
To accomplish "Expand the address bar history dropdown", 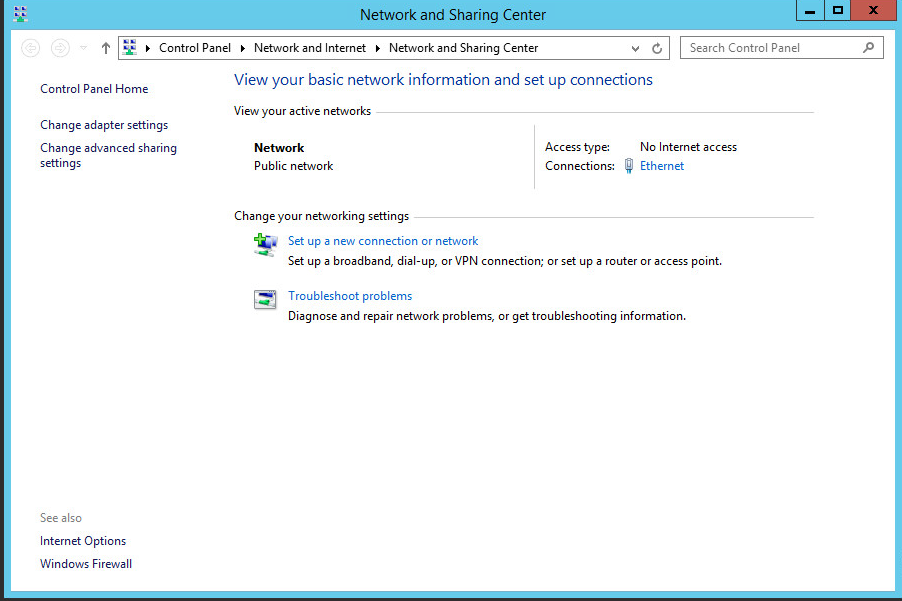I will pyautogui.click(x=636, y=48).
